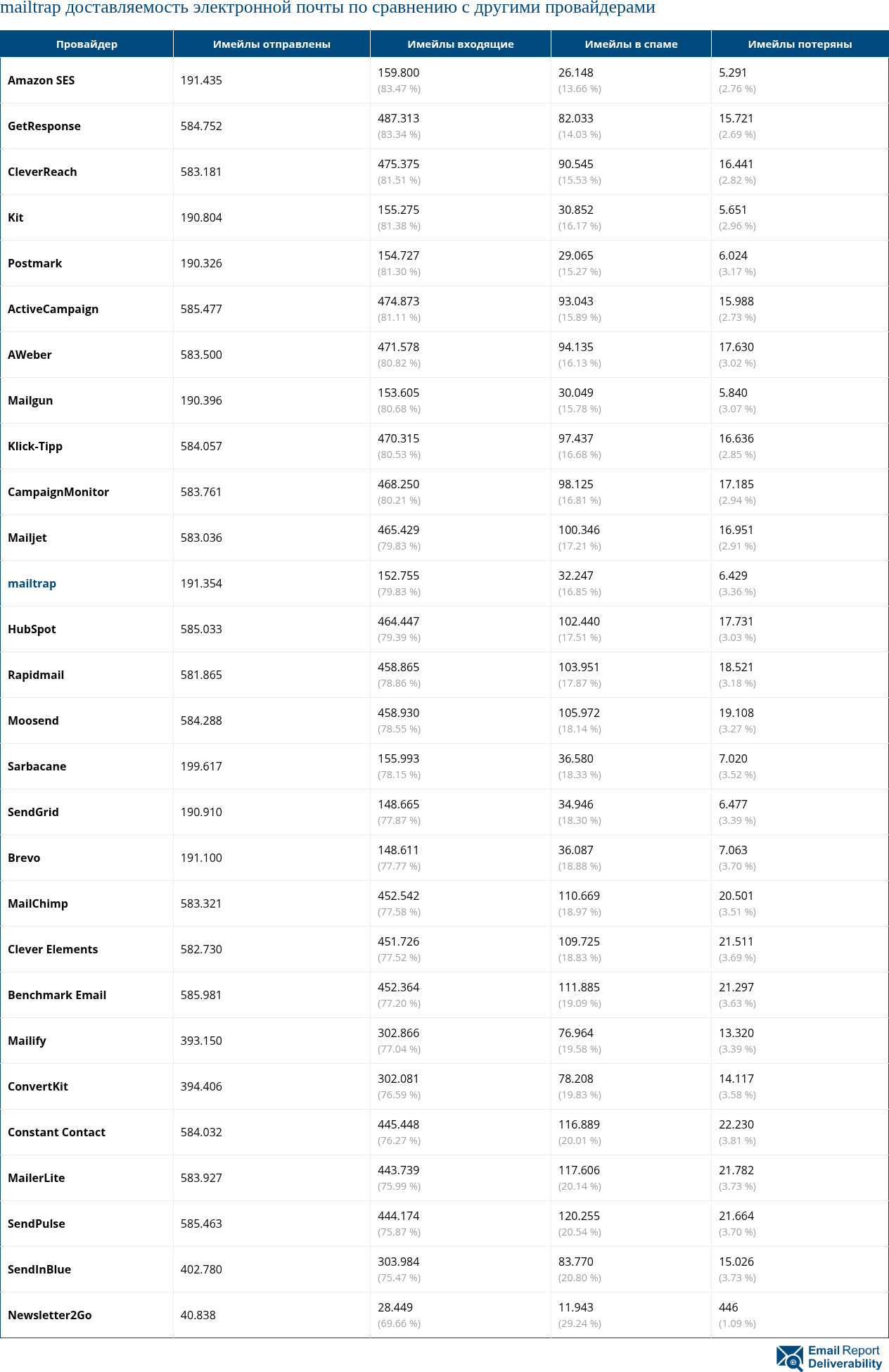889x1372 pixels.
Task: Click the Constant Contact provider name
Action: click(56, 1132)
